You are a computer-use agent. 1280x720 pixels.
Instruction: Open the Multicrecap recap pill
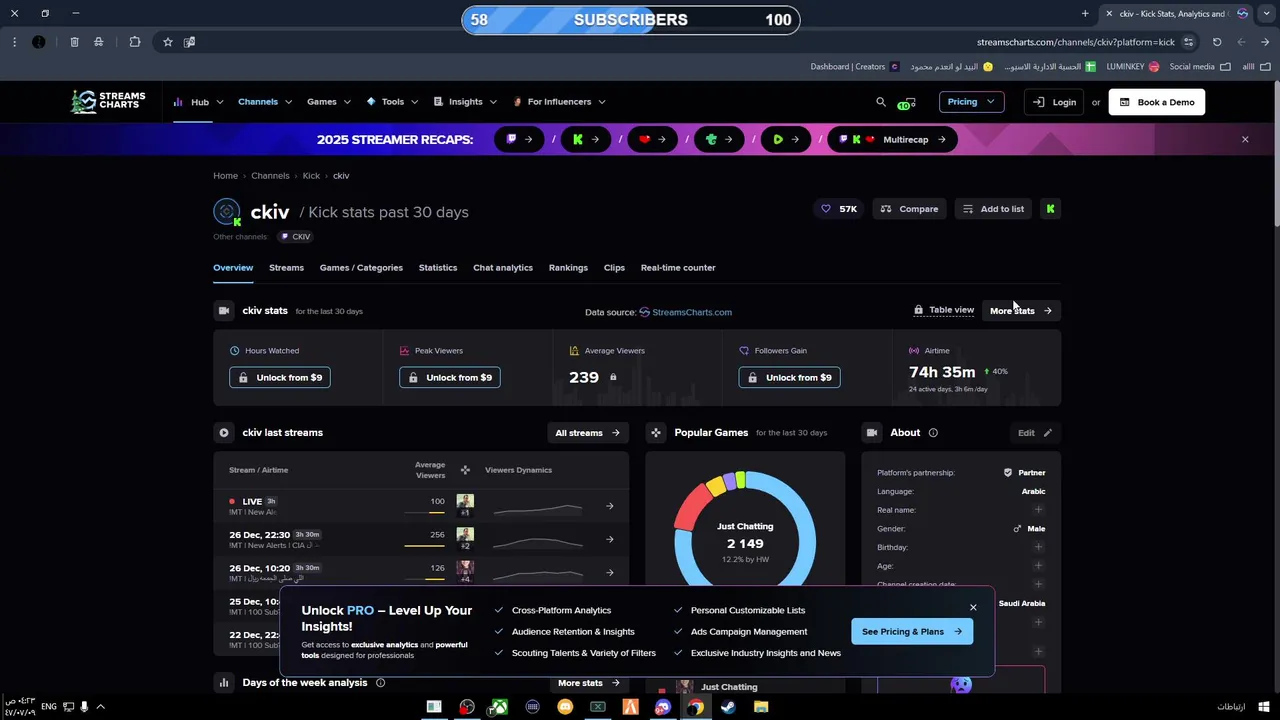click(x=893, y=139)
